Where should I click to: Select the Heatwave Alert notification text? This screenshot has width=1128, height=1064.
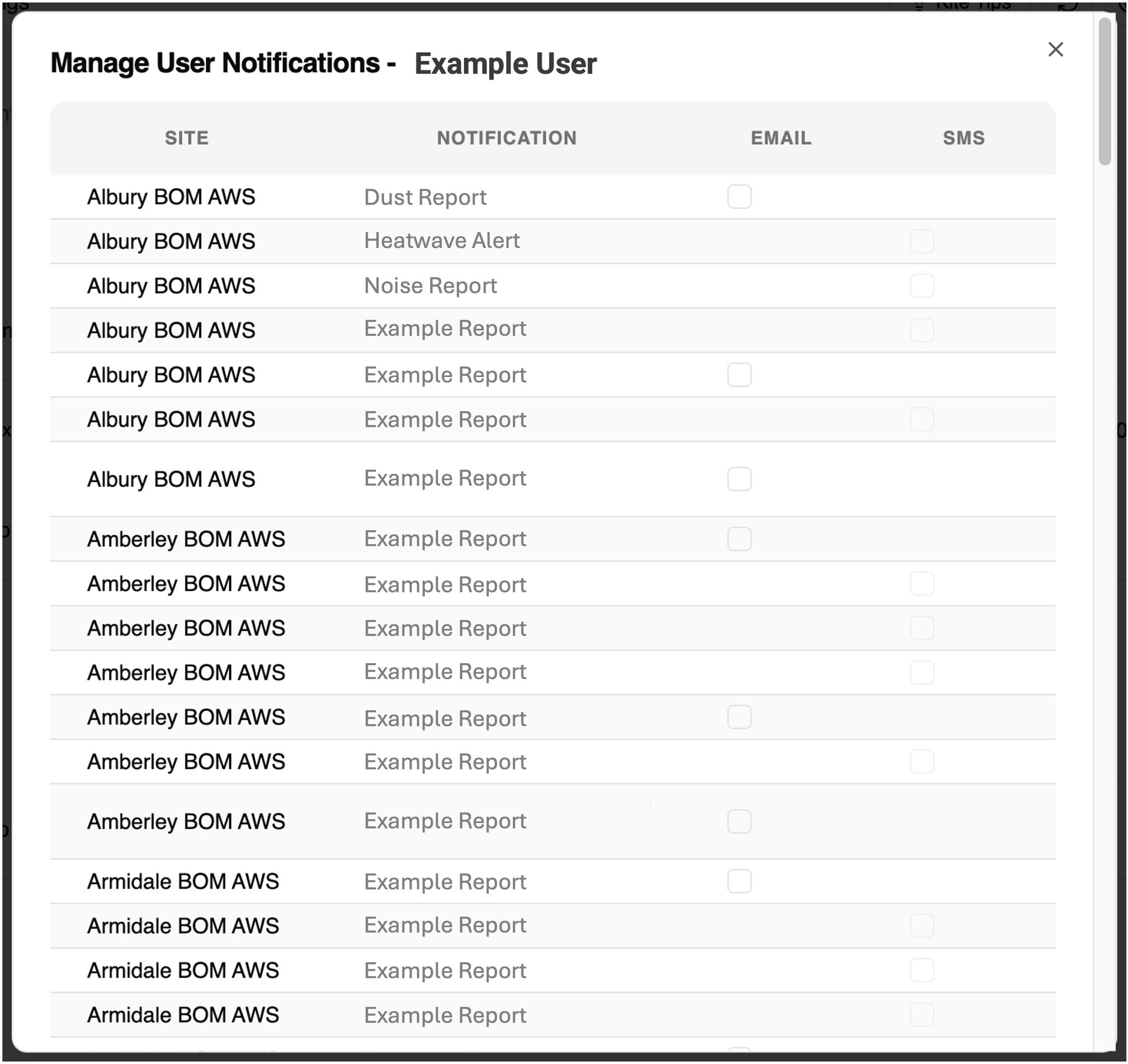pyautogui.click(x=442, y=241)
